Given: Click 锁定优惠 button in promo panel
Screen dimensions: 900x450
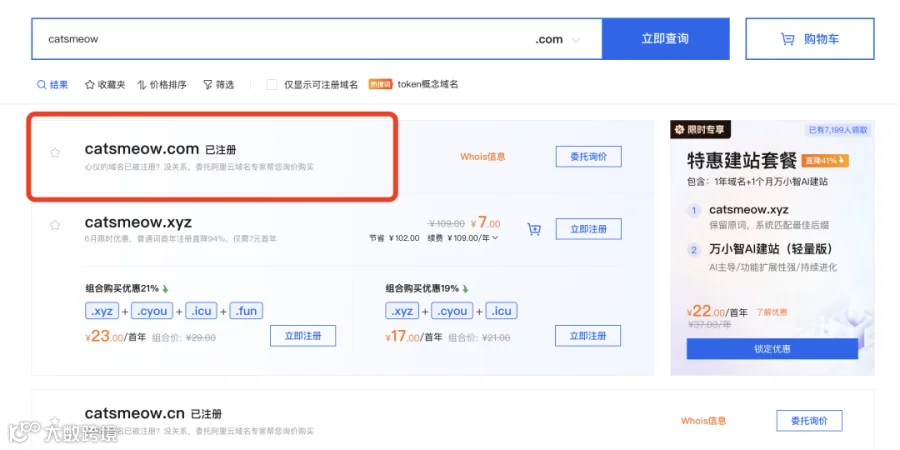Looking at the screenshot, I should [x=772, y=348].
